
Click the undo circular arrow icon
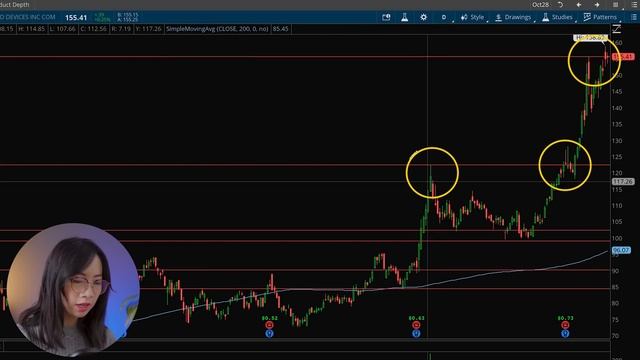click(x=560, y=5)
